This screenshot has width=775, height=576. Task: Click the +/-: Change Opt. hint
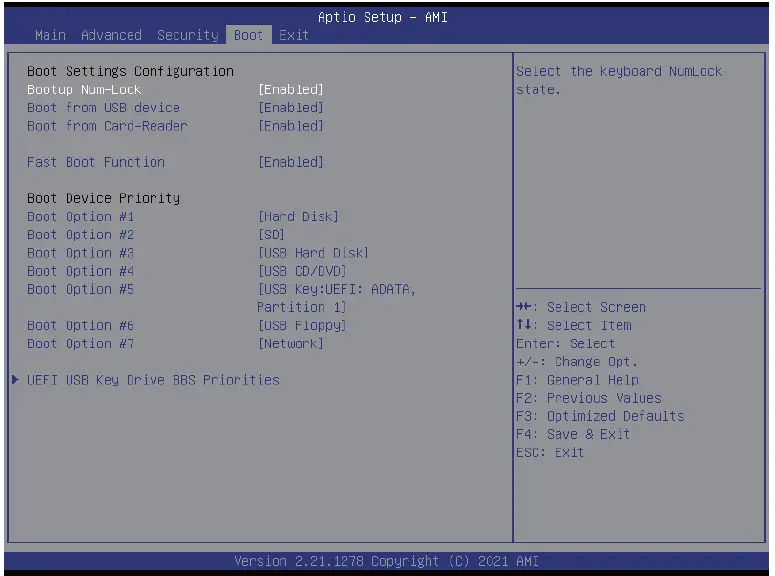click(577, 362)
